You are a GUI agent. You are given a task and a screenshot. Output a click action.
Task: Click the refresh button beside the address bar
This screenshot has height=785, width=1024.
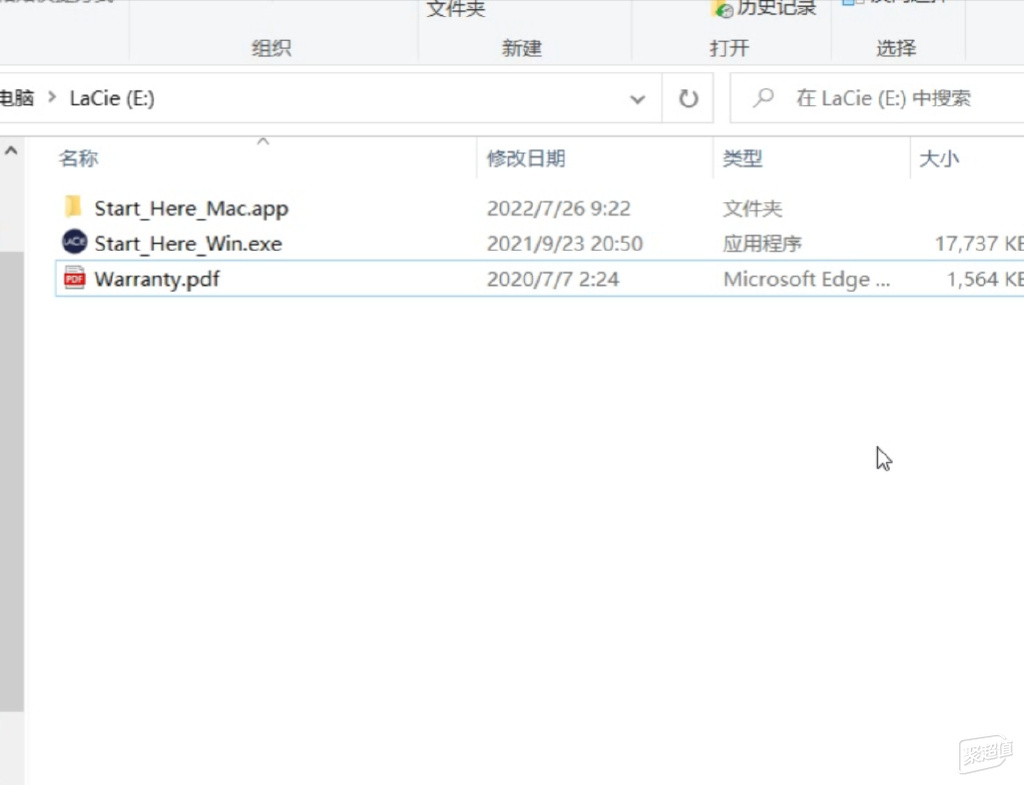pyautogui.click(x=688, y=99)
